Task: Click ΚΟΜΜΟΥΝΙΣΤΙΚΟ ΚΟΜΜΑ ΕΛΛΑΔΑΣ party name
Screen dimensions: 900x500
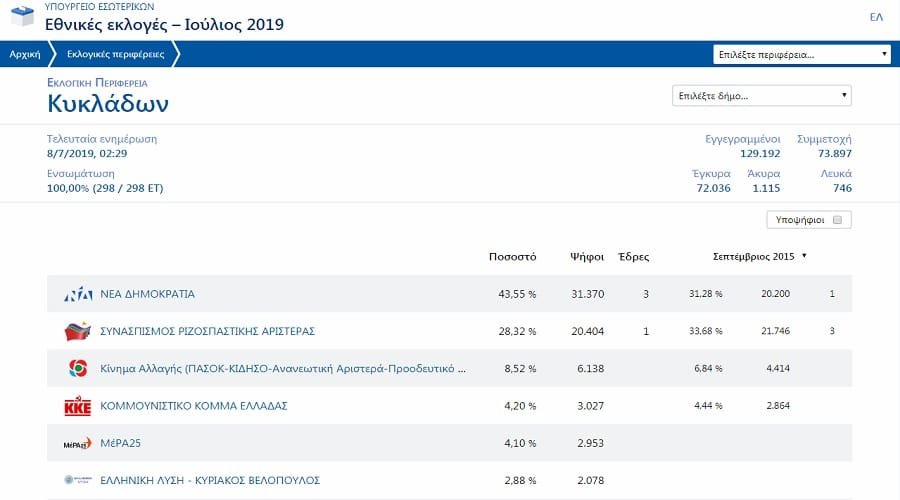Action: (194, 406)
